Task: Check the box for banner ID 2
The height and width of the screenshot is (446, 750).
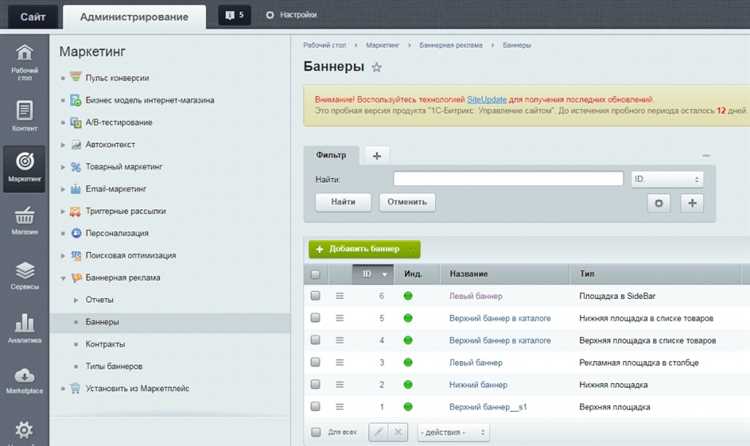Action: [x=315, y=384]
